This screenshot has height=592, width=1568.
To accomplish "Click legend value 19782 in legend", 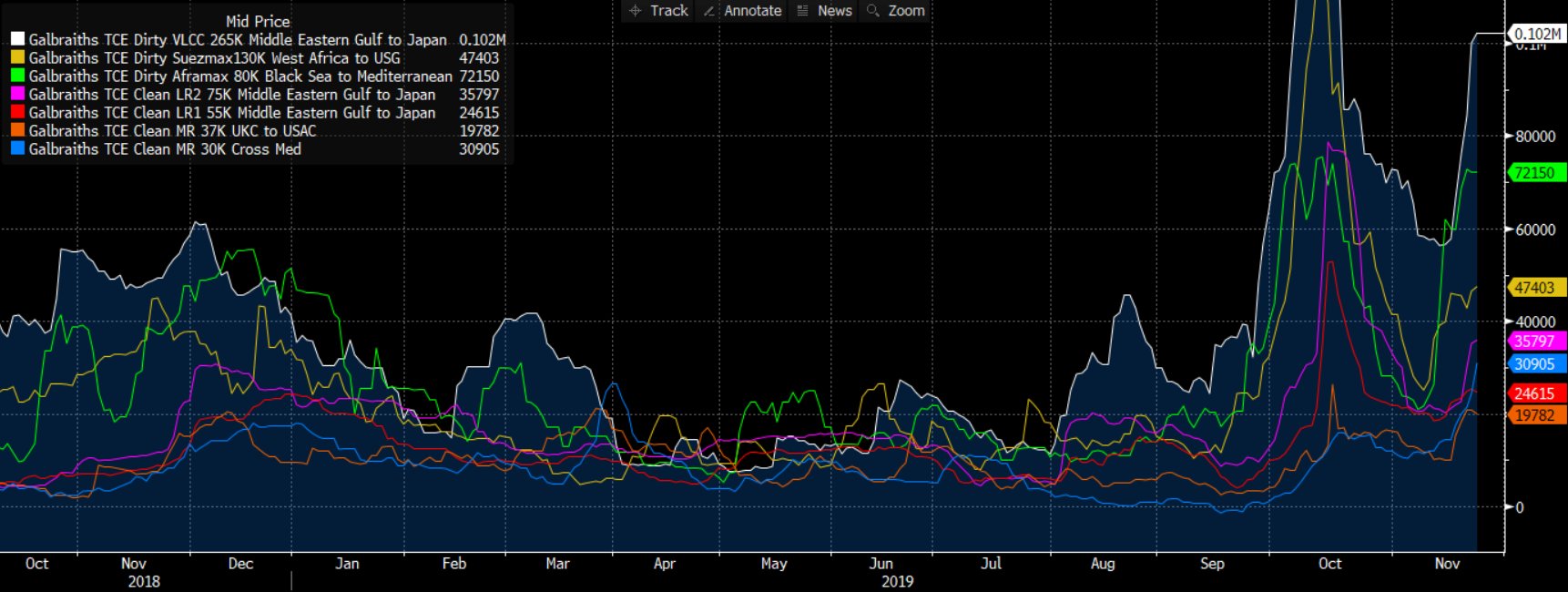I will (x=479, y=131).
